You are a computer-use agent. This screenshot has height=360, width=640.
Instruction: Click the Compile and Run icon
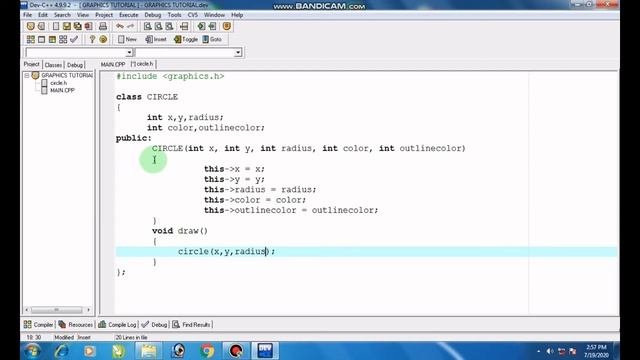click(52, 39)
